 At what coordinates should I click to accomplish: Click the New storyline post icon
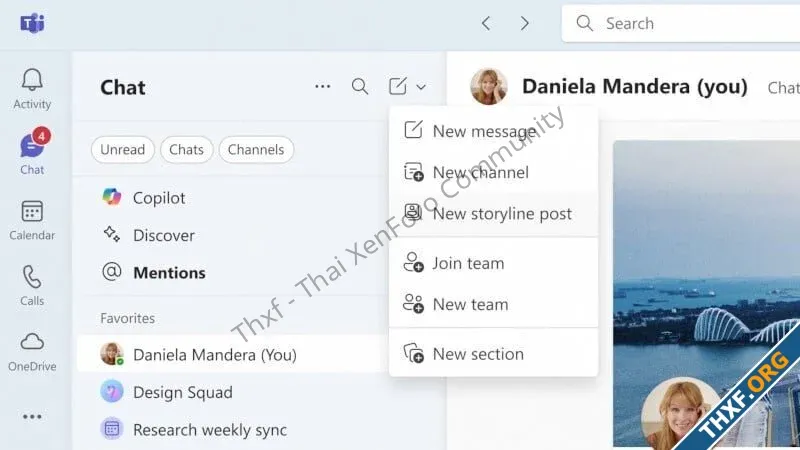[413, 212]
